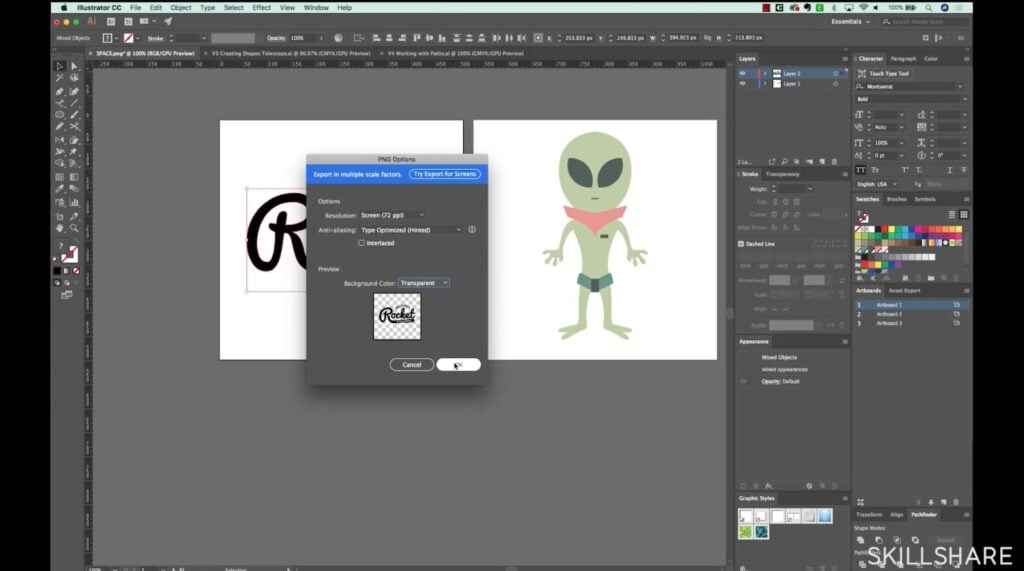Select the Artboard tool

pos(59,216)
